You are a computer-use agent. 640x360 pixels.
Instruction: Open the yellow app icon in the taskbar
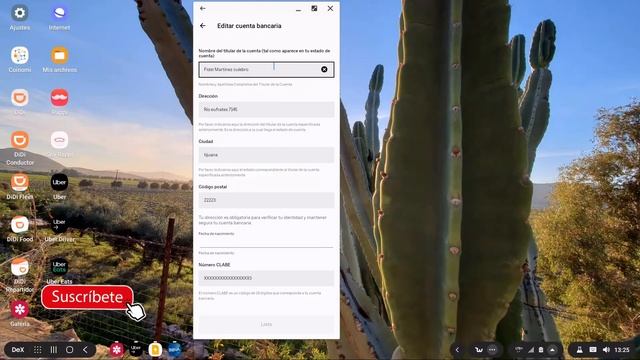point(155,350)
